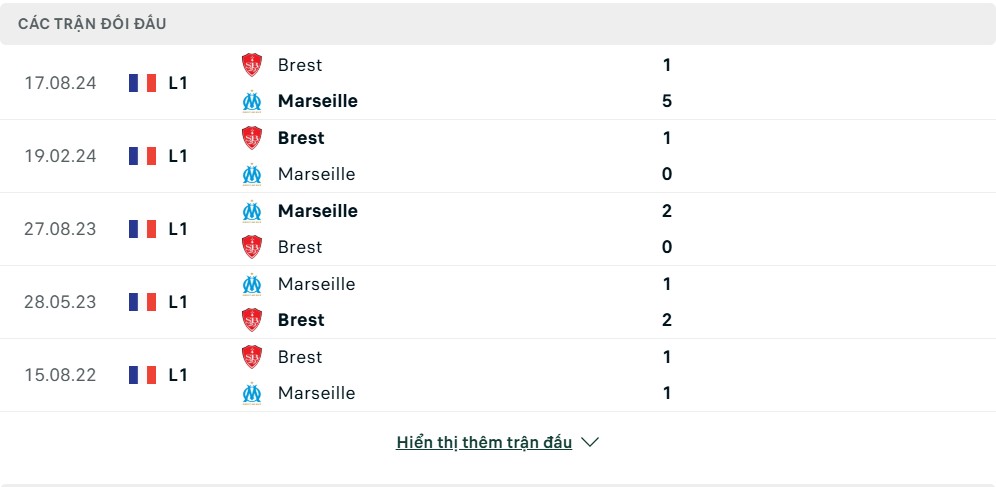Select L1 league label of 19.02.24 match

point(178,156)
